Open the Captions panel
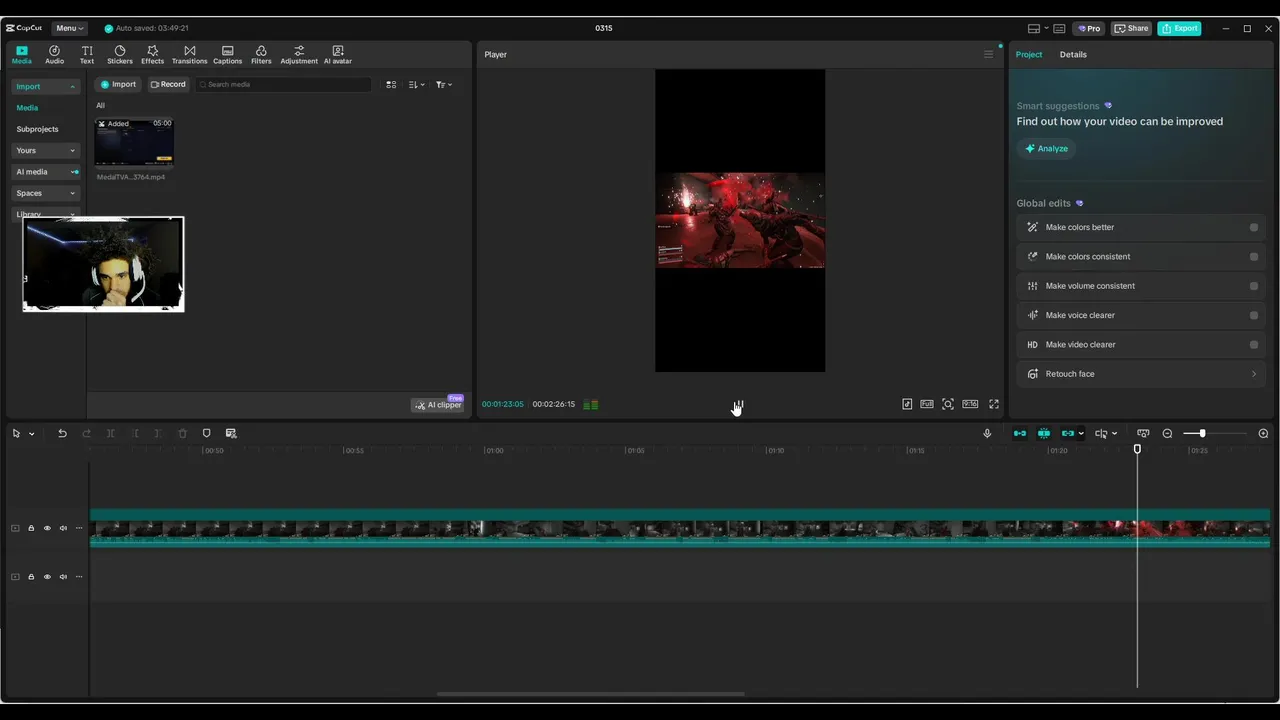 click(227, 55)
